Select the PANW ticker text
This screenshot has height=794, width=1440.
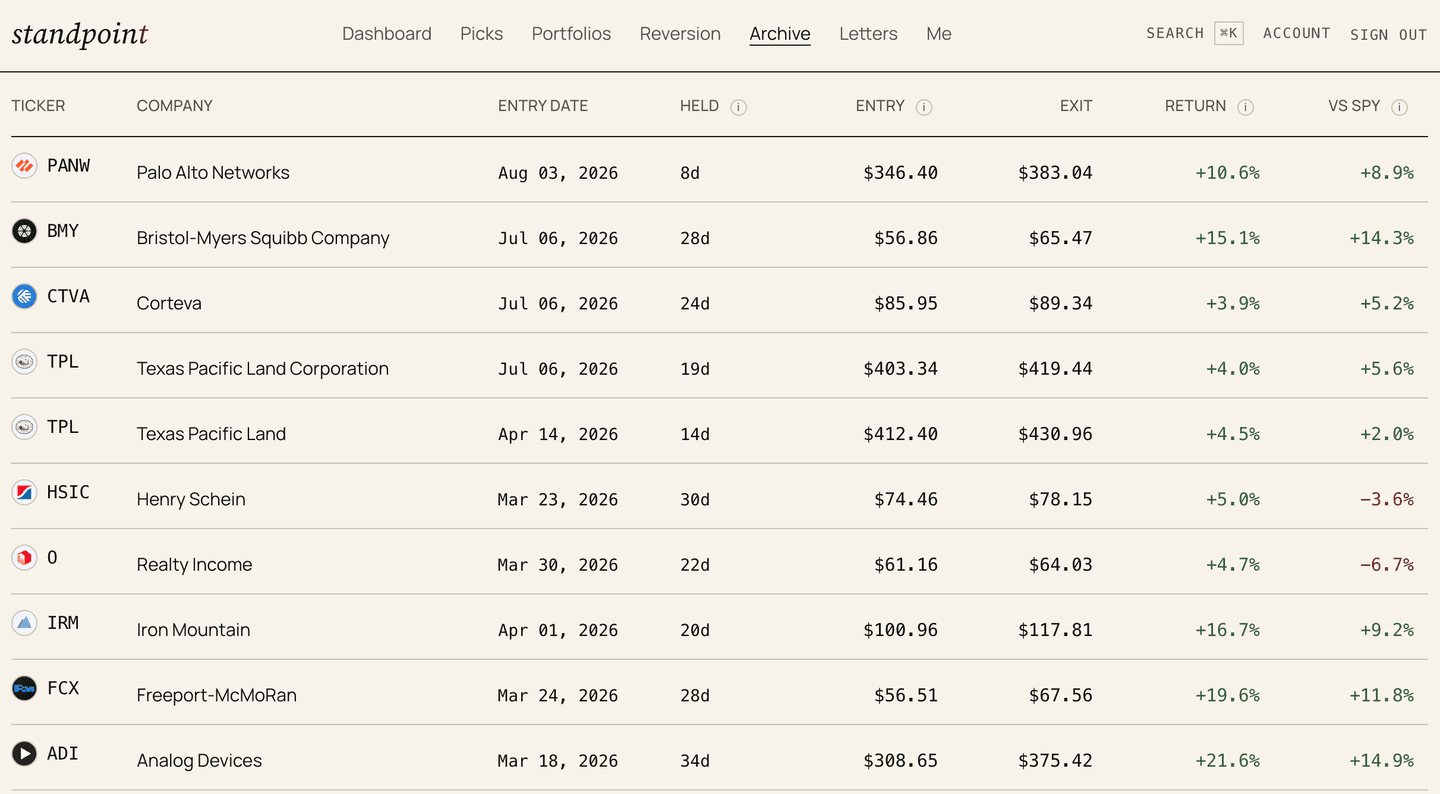[68, 166]
